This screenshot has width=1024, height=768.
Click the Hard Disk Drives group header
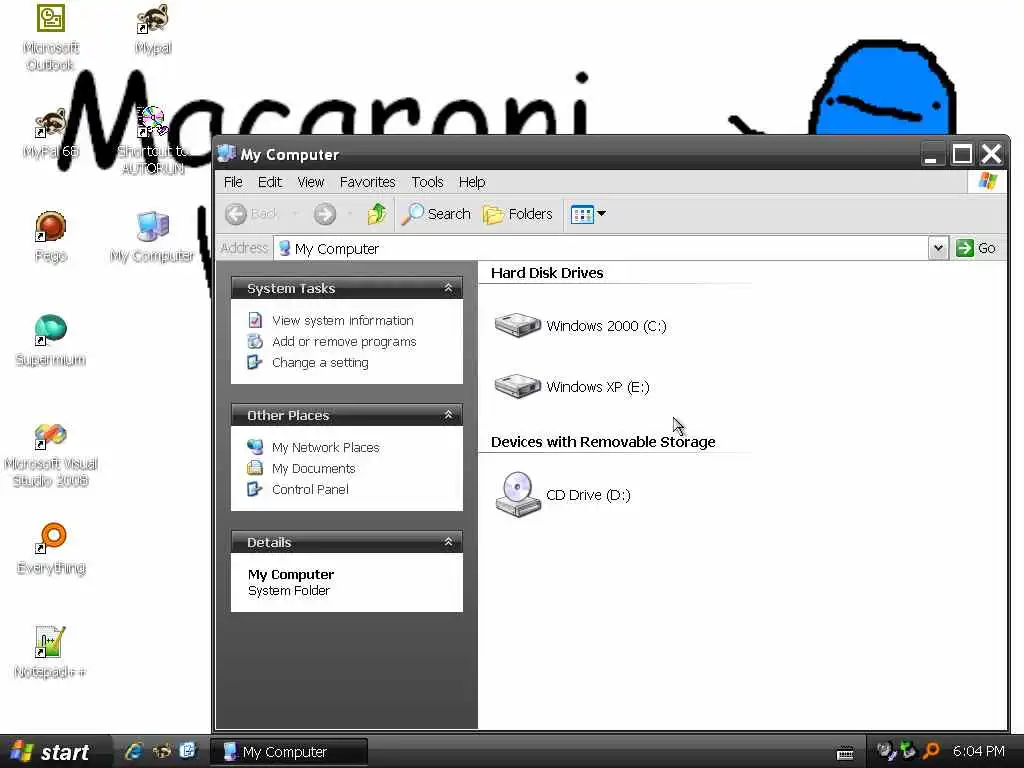[547, 273]
